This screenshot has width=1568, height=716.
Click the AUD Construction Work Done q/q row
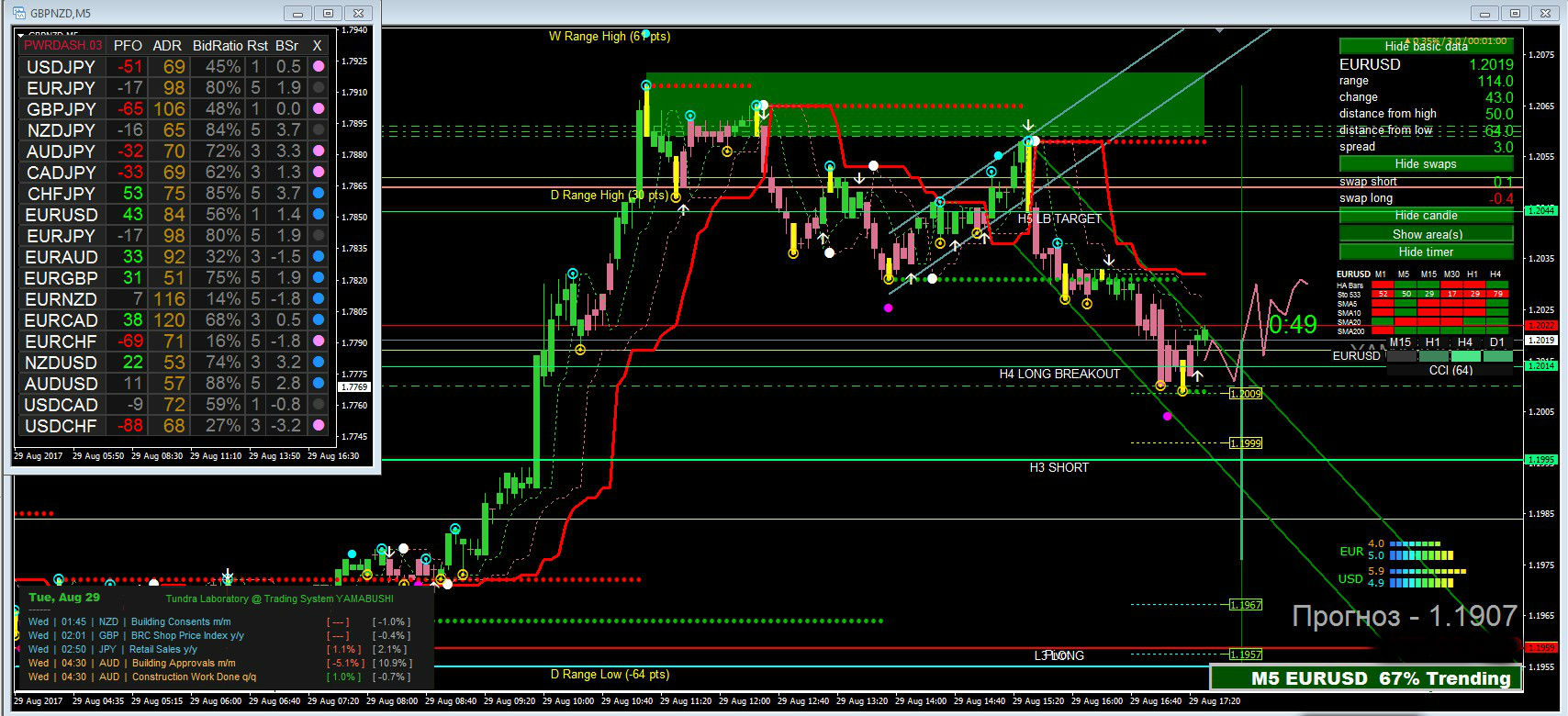219,677
